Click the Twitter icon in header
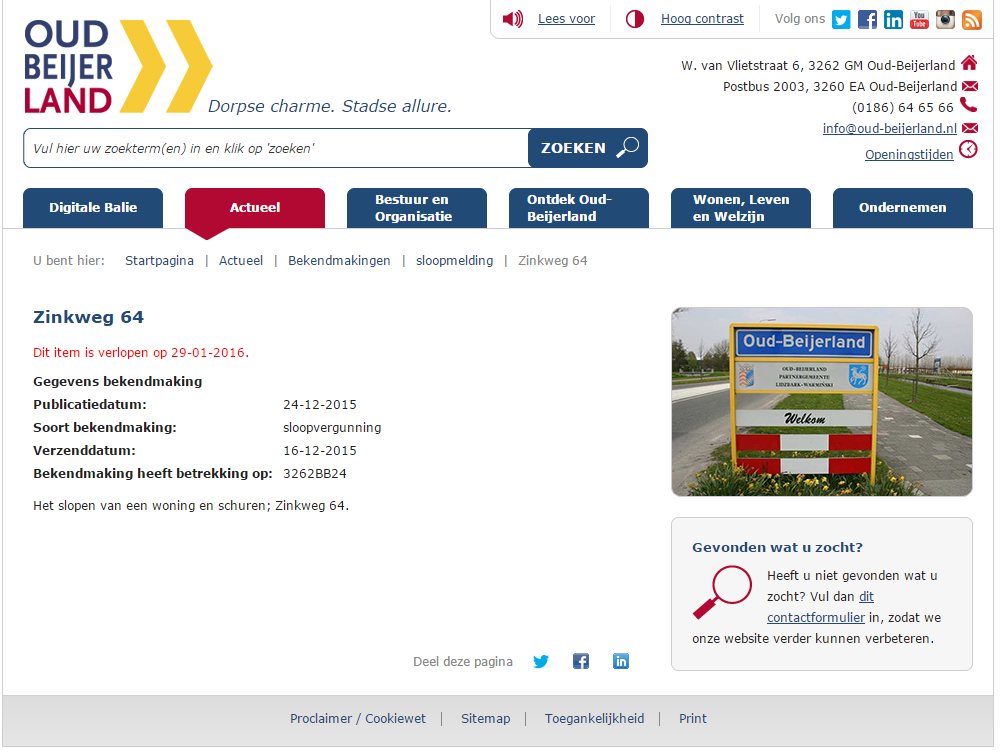1000x752 pixels. (x=841, y=19)
